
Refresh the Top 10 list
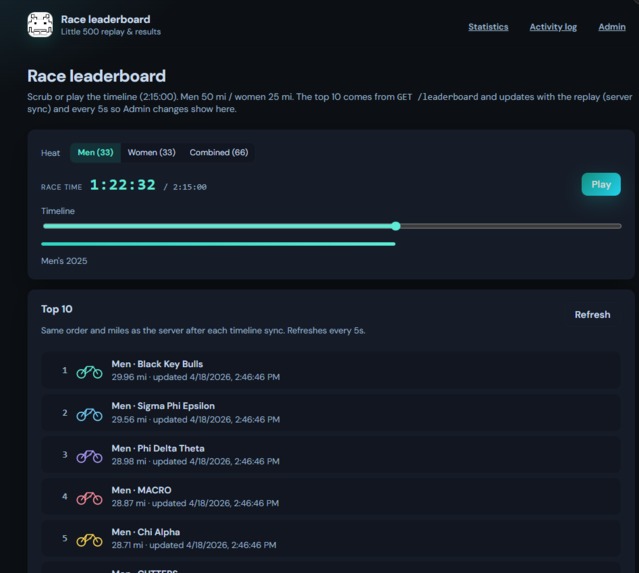(x=592, y=315)
